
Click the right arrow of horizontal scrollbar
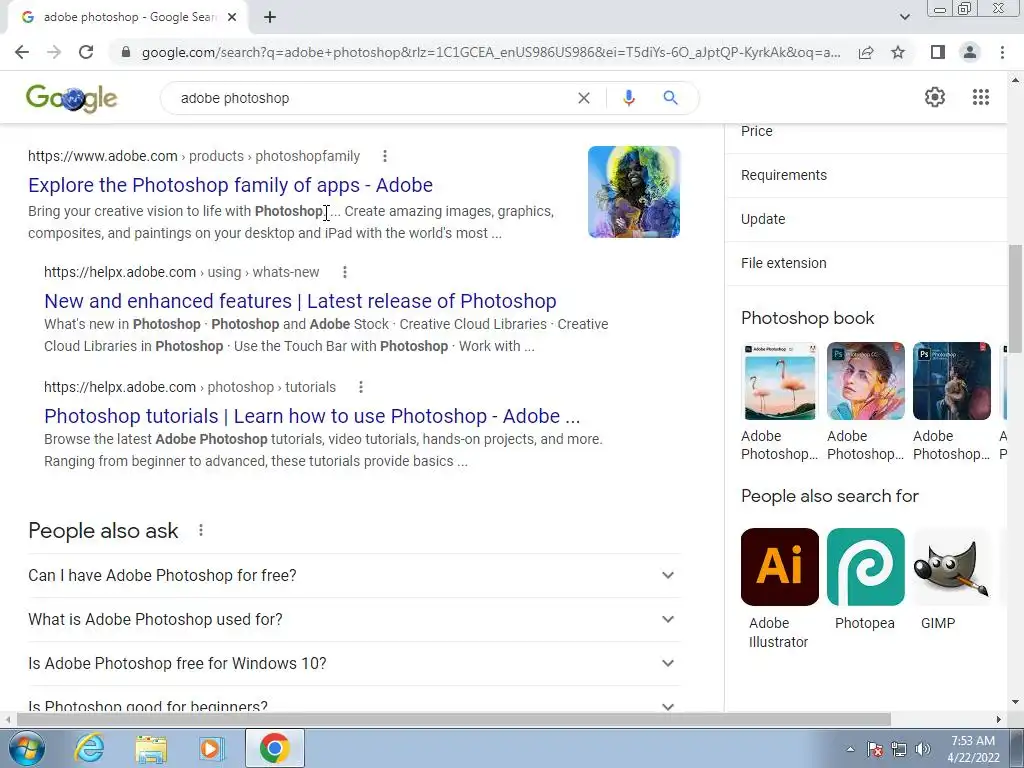(999, 719)
